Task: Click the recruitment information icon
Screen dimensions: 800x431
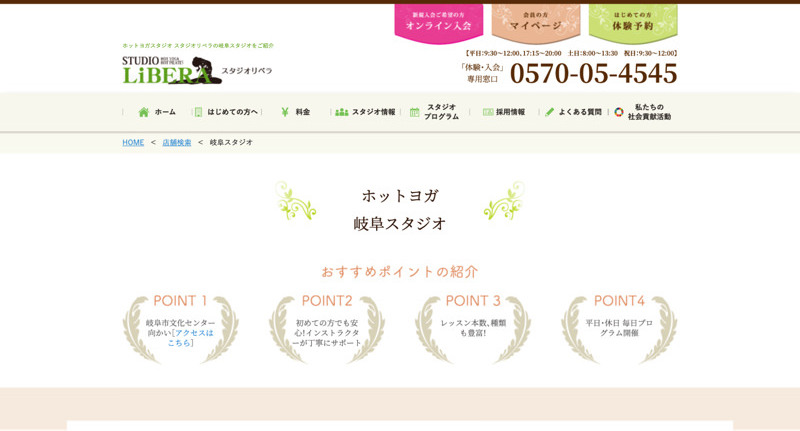Action: pos(488,112)
